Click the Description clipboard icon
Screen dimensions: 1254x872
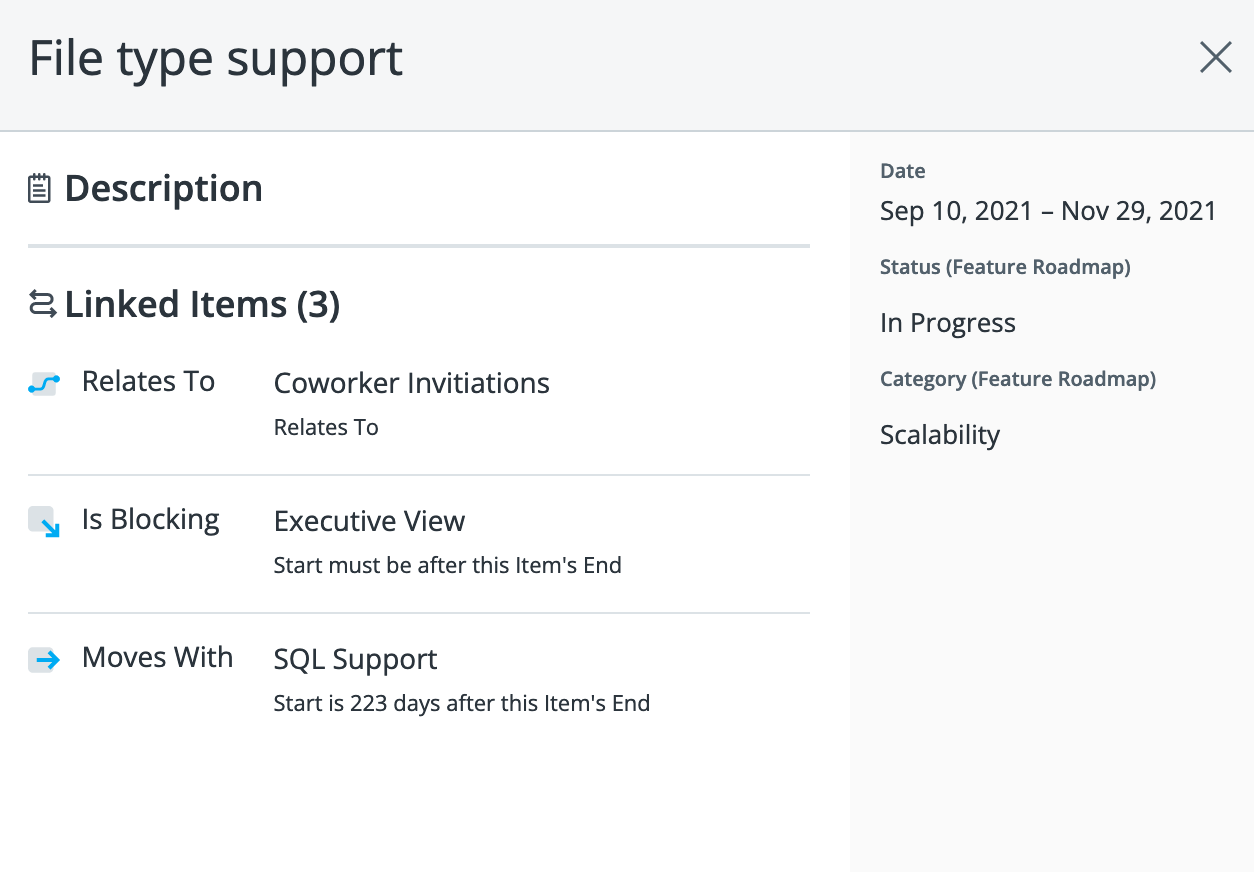[x=39, y=189]
